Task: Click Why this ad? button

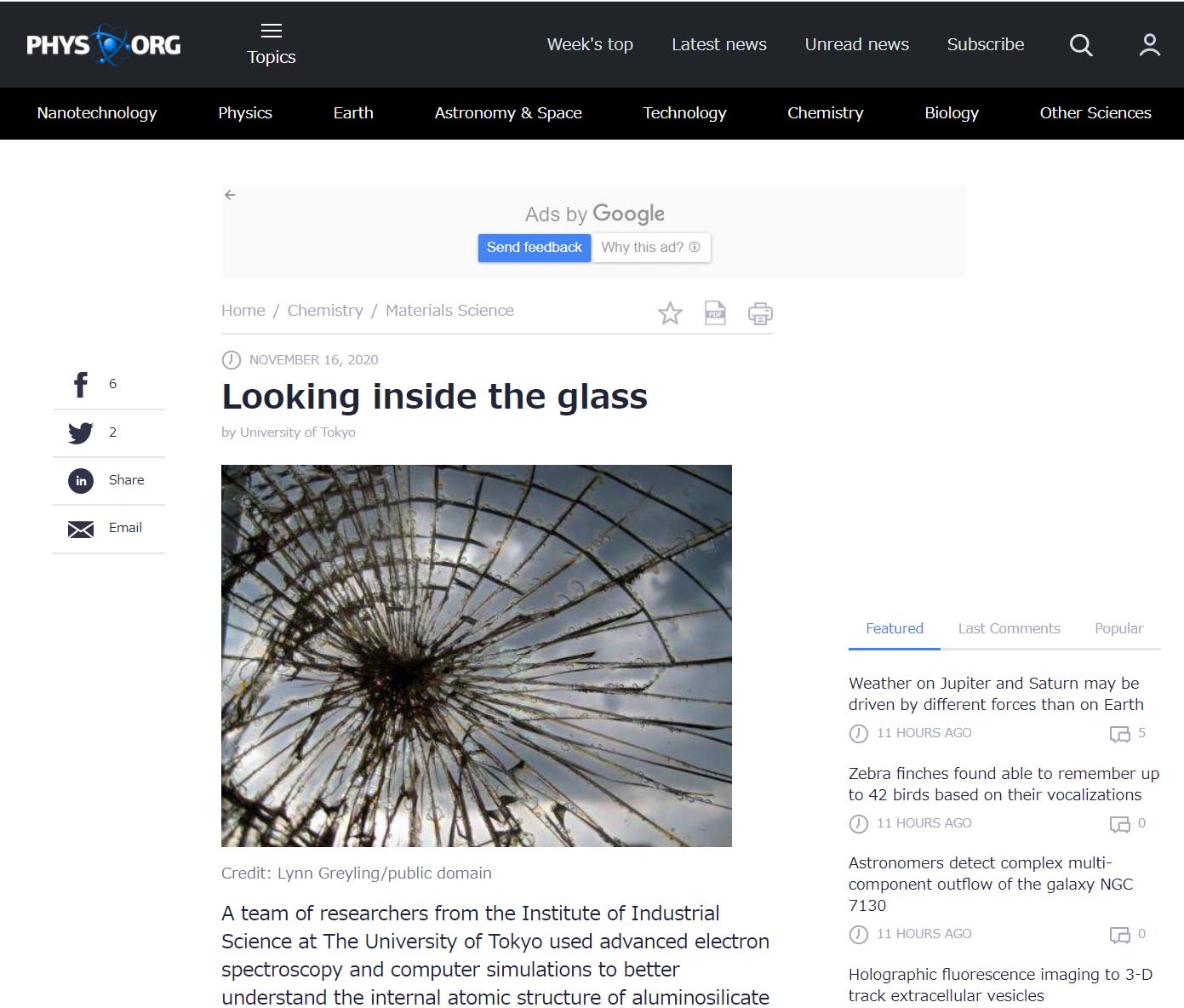Action: click(x=651, y=248)
